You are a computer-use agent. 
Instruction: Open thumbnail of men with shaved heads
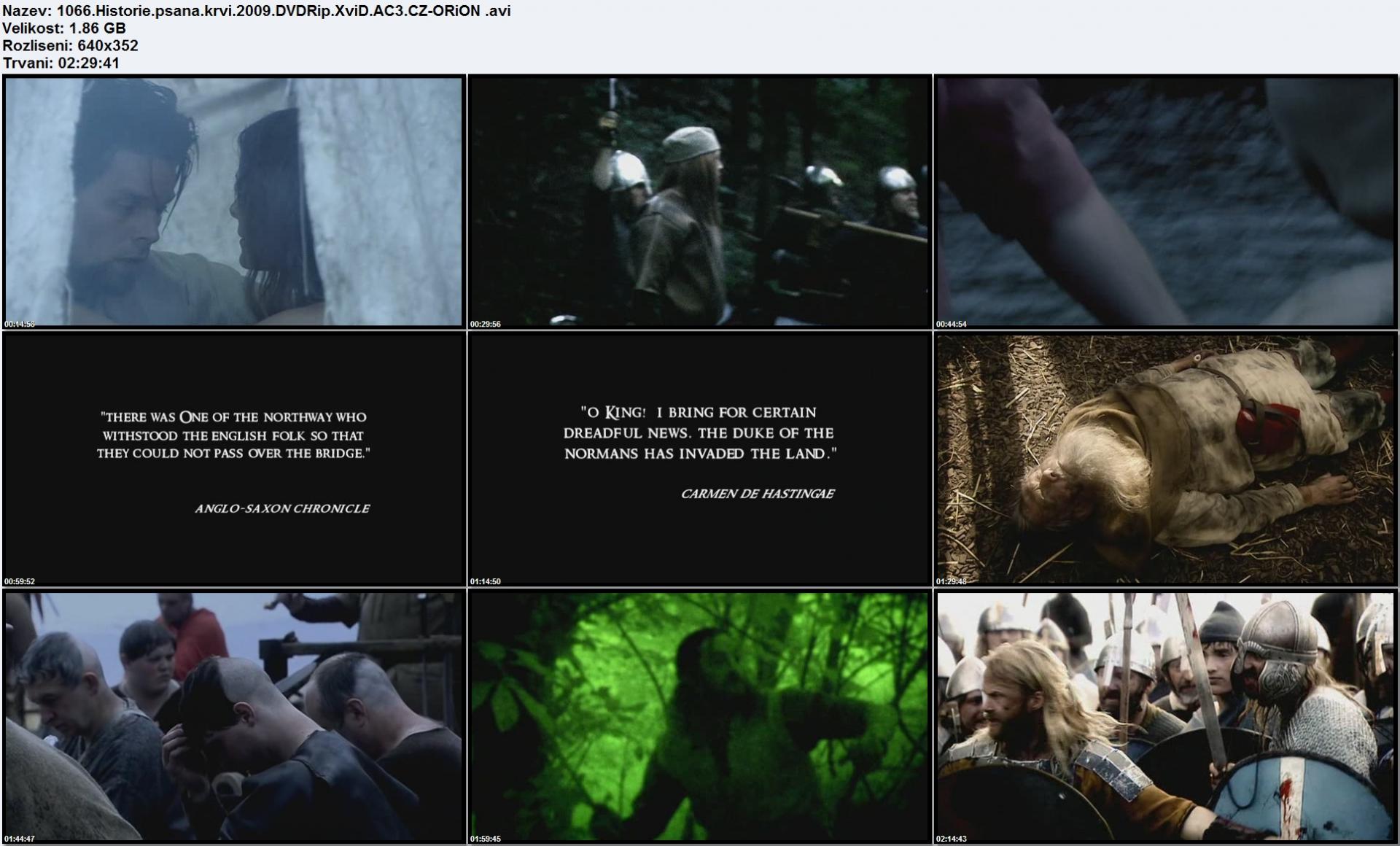pos(233,715)
